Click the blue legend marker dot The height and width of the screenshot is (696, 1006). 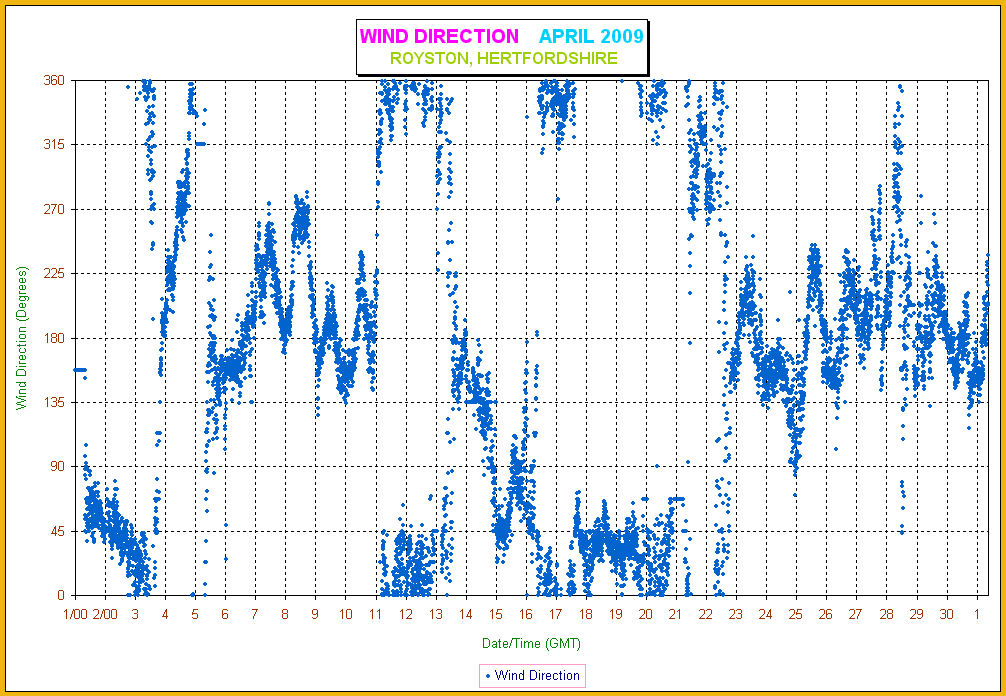[487, 676]
